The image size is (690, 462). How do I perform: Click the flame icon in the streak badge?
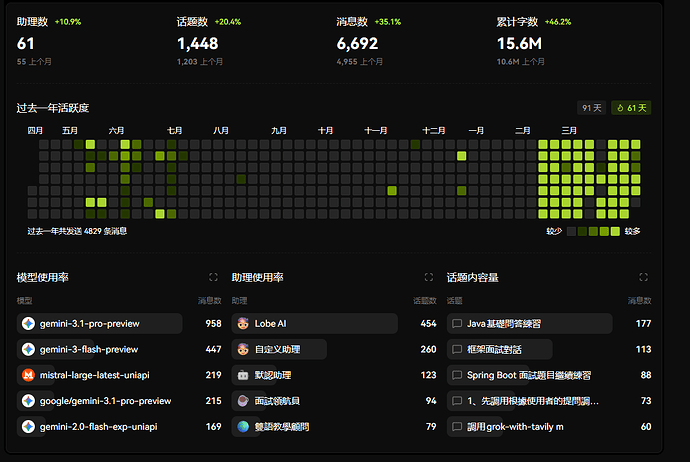click(x=620, y=108)
